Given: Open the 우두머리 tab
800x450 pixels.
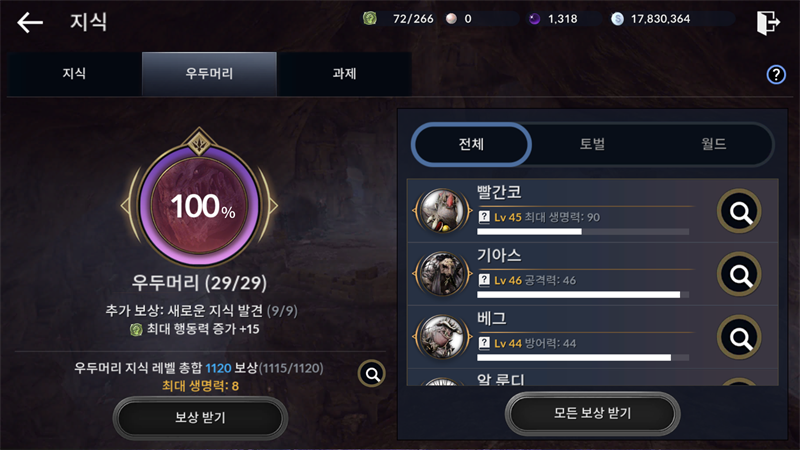Looking at the screenshot, I should [209, 73].
